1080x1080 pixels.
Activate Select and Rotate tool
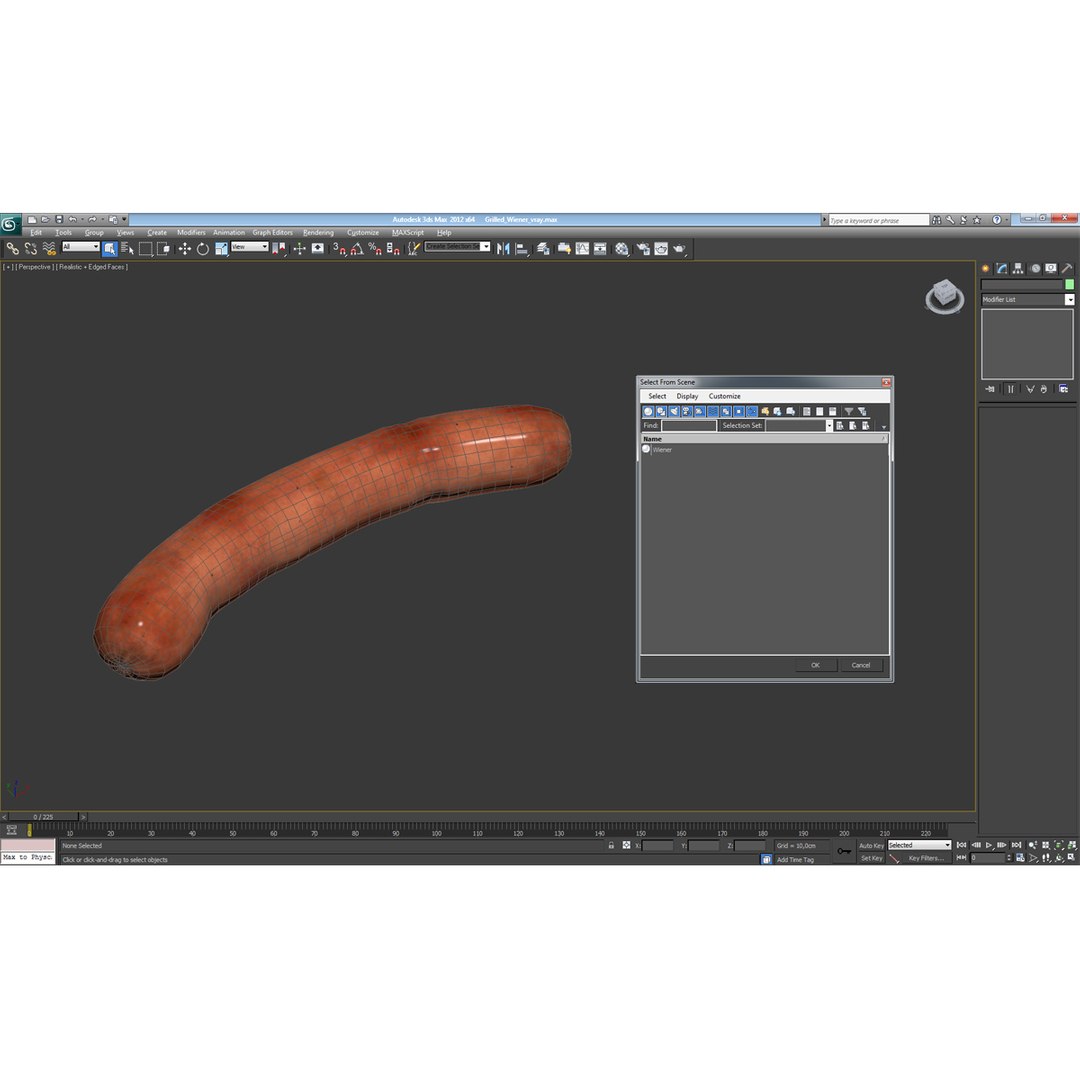pyautogui.click(x=202, y=249)
